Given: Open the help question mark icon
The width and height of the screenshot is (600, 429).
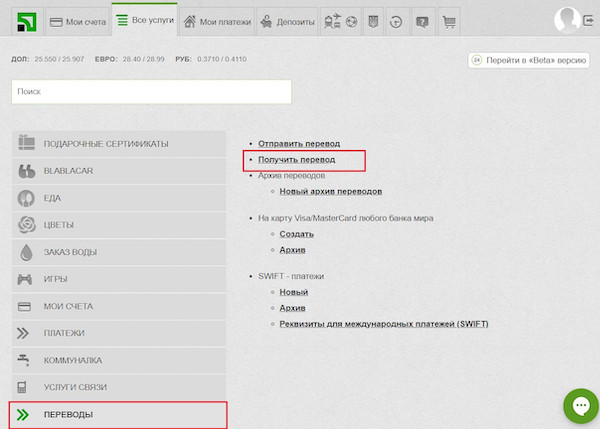Looking at the screenshot, I should point(423,21).
